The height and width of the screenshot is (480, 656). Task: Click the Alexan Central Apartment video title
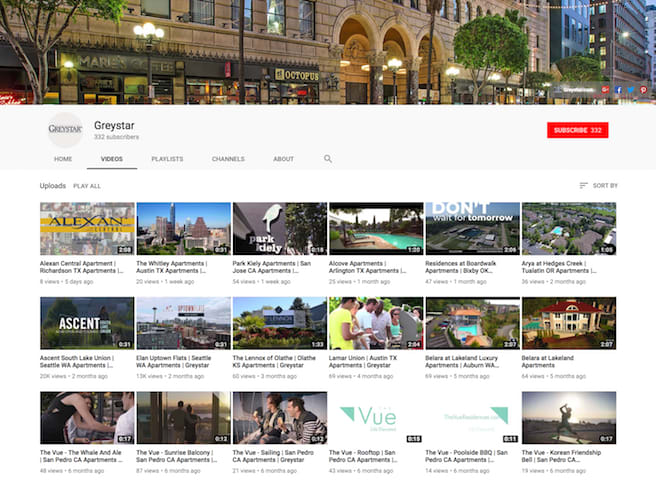[x=82, y=267]
